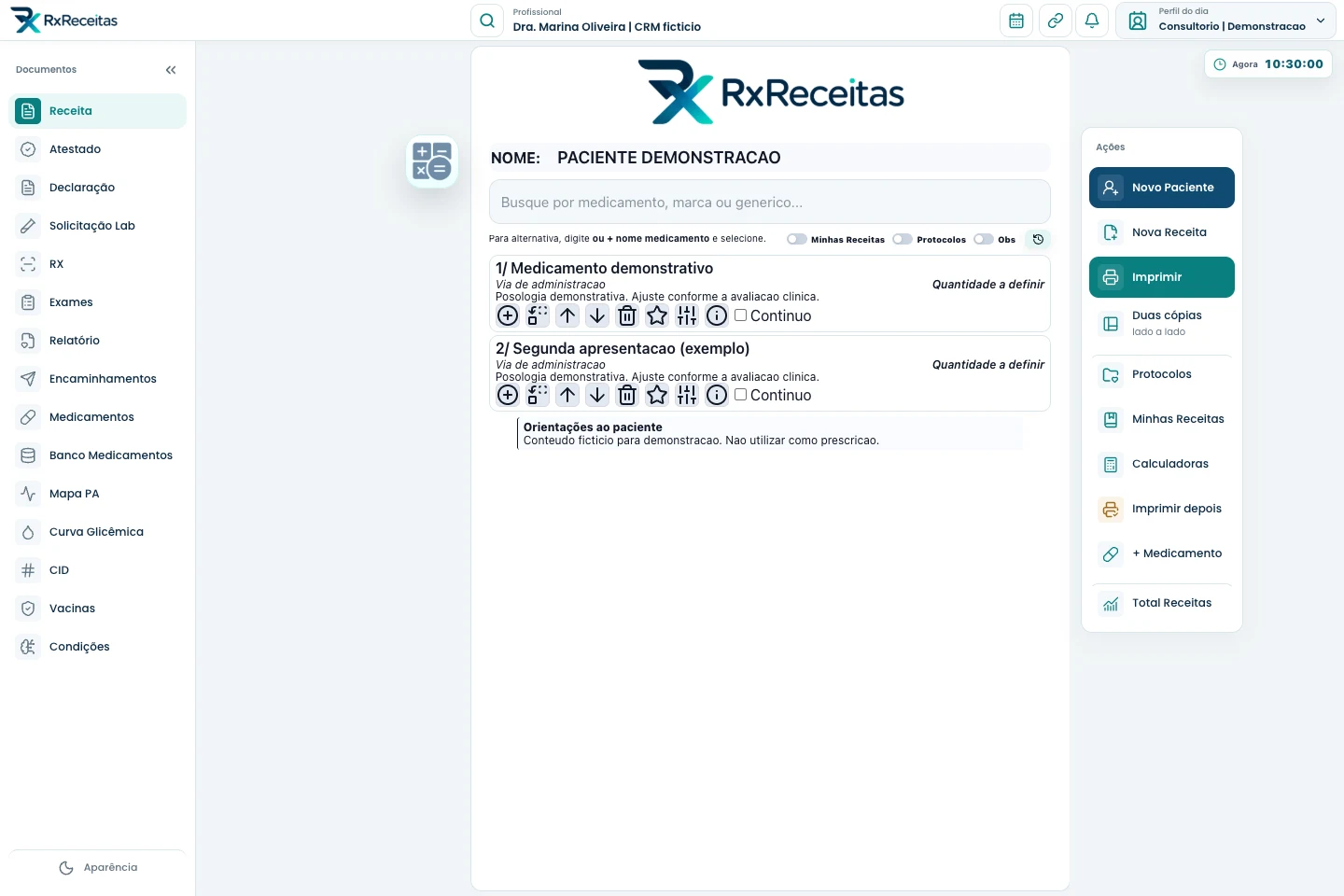Open Aparência theme setting
The height and width of the screenshot is (896, 1344).
click(x=97, y=868)
